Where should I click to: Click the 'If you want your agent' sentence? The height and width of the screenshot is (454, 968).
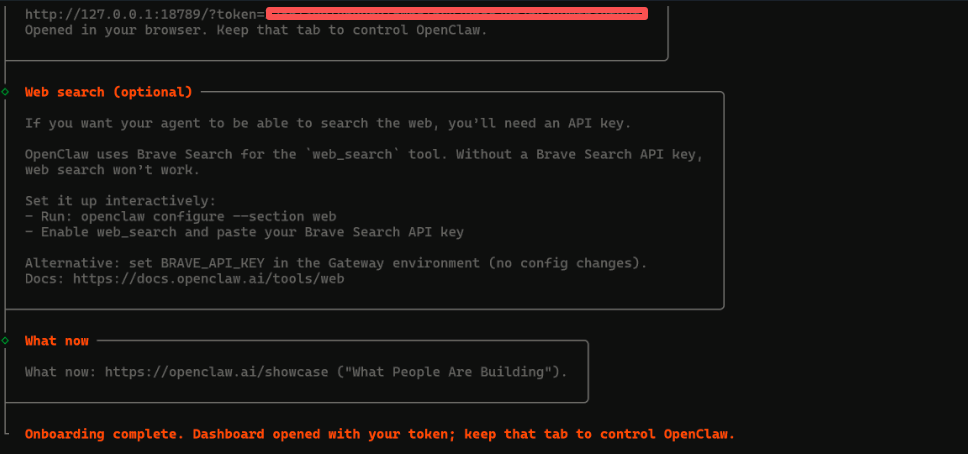pyautogui.click(x=328, y=124)
